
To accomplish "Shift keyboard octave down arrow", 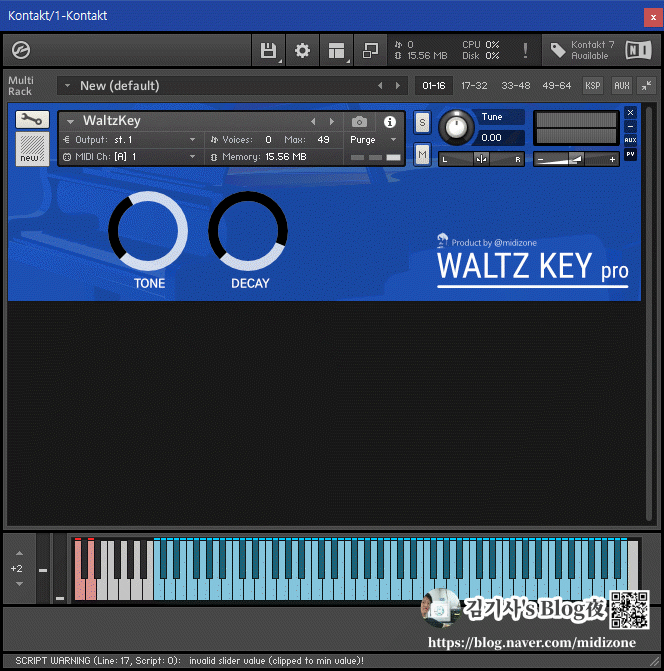I will [x=19, y=584].
